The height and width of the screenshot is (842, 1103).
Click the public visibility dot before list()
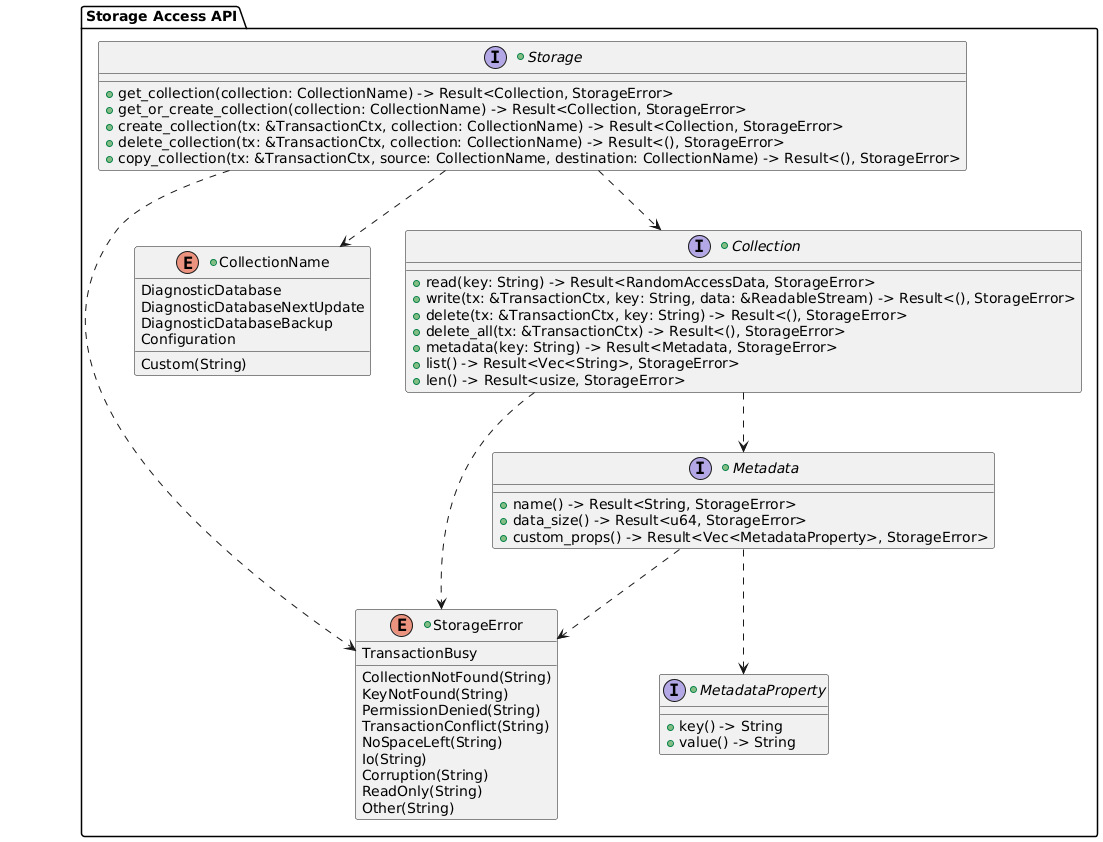point(416,364)
